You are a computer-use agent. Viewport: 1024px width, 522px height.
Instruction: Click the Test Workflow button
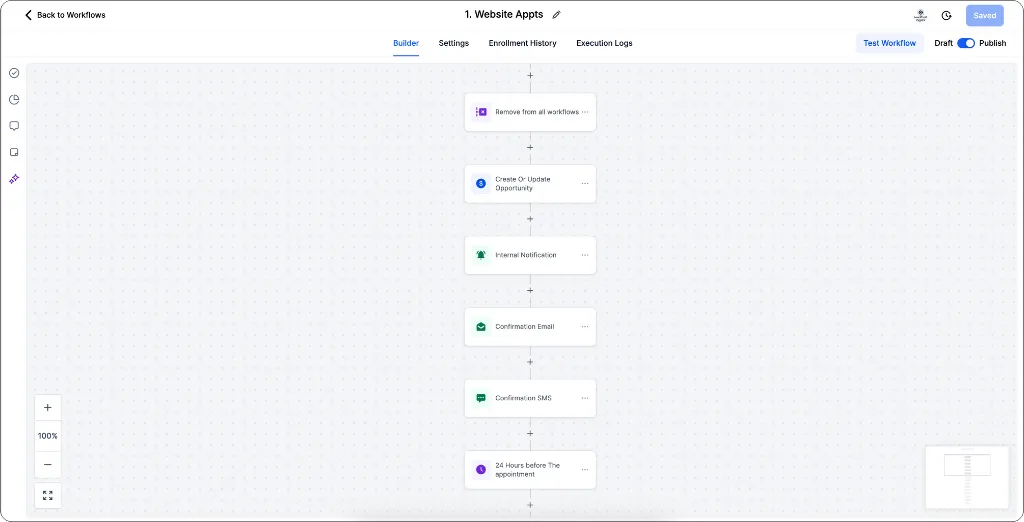(889, 43)
